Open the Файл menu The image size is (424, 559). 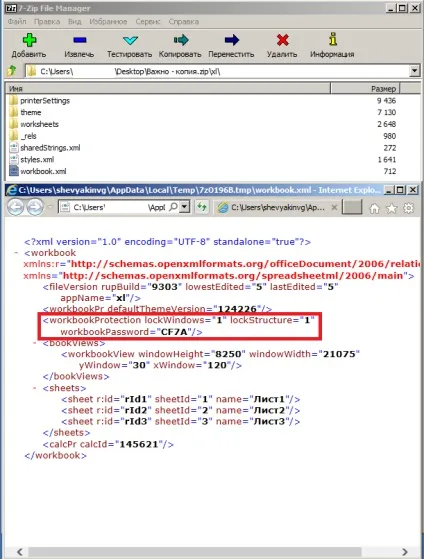pyautogui.click(x=17, y=21)
